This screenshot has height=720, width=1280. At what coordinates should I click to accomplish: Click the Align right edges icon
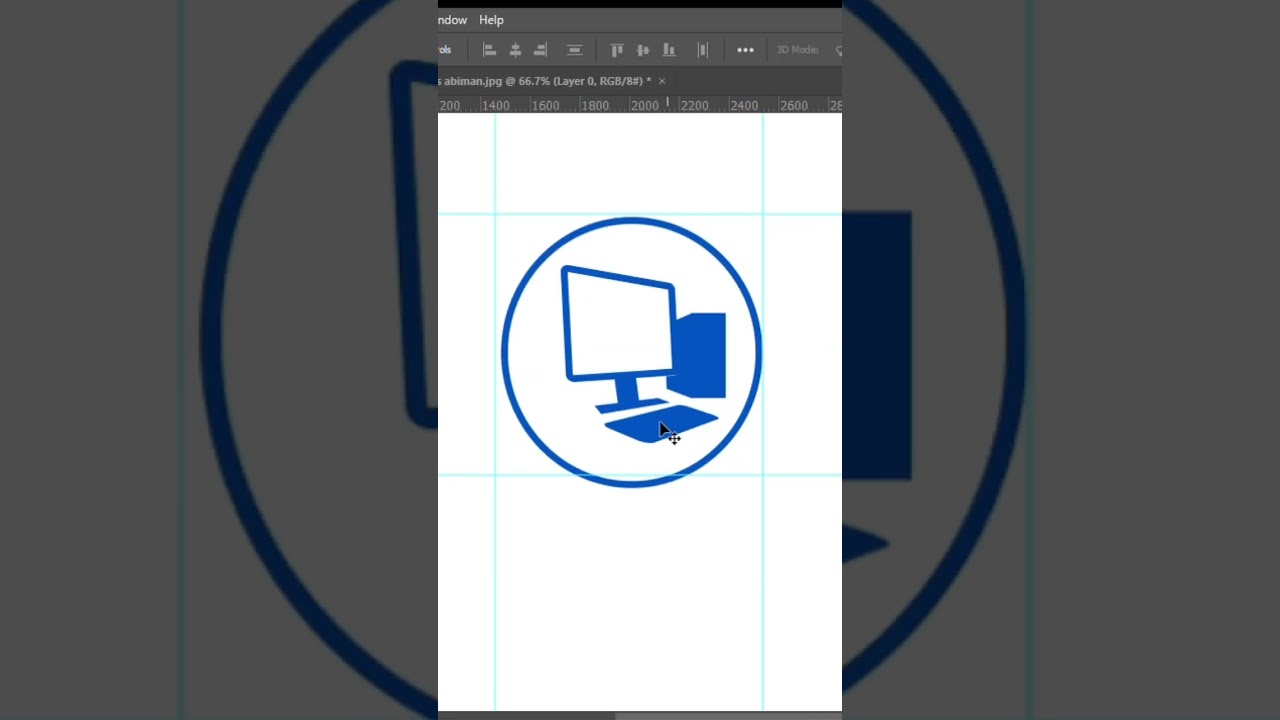[x=541, y=50]
